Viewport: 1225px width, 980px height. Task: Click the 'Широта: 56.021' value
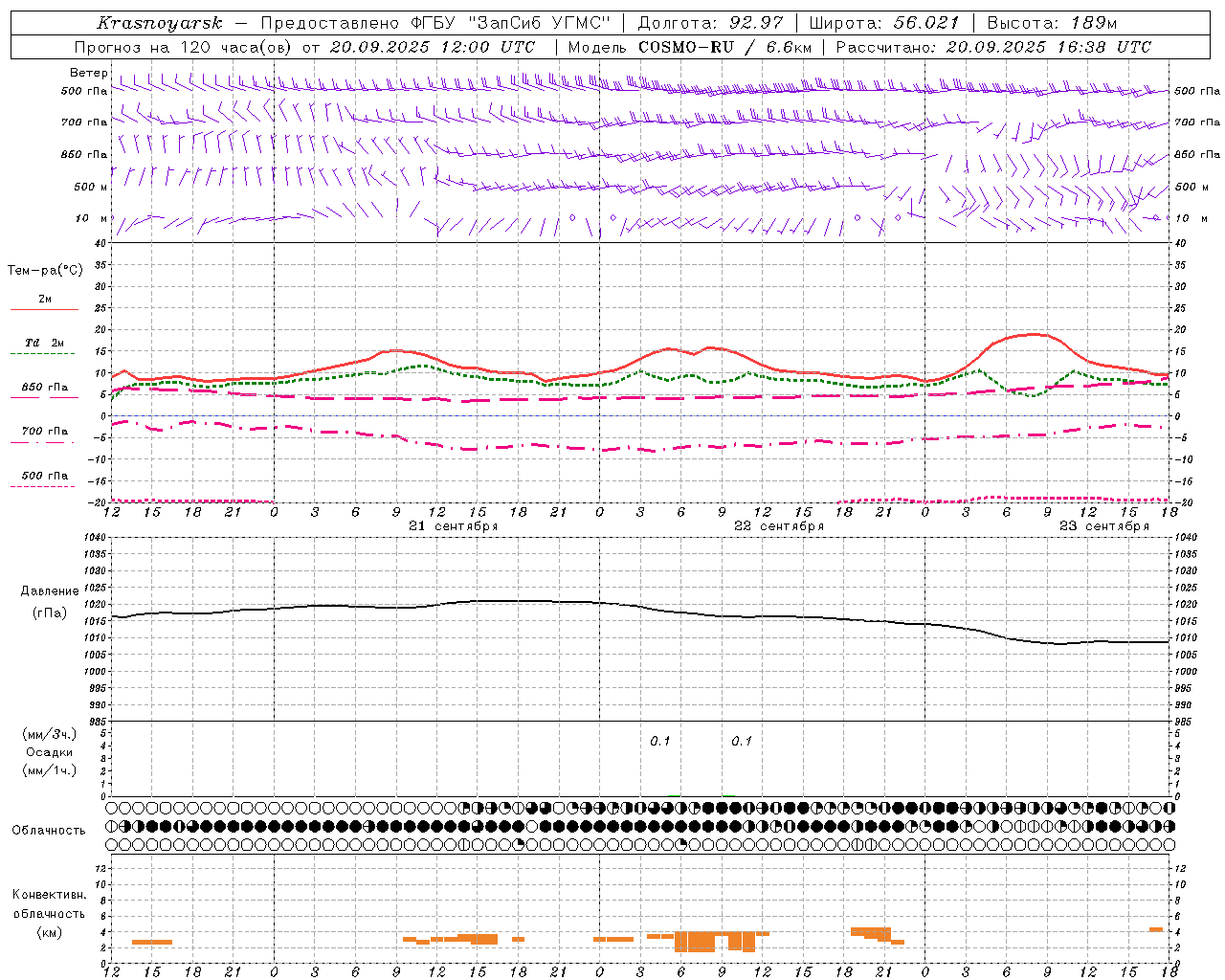[x=883, y=23]
